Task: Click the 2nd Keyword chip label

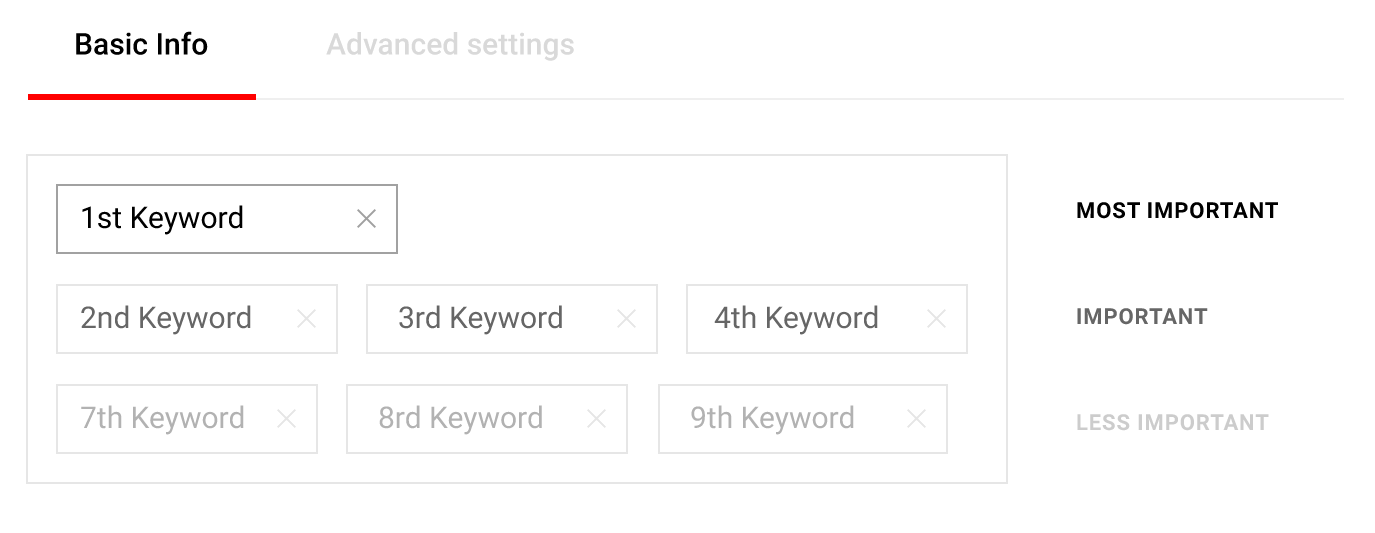Action: [166, 319]
